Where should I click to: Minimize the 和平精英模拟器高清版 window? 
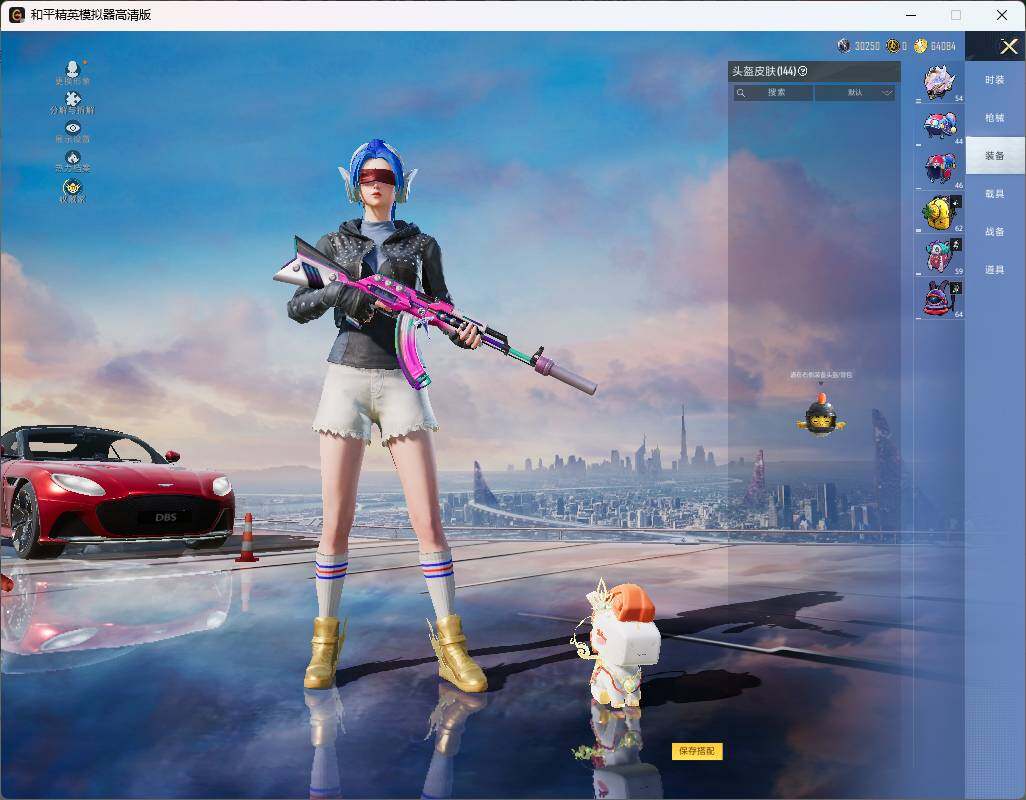click(x=911, y=14)
